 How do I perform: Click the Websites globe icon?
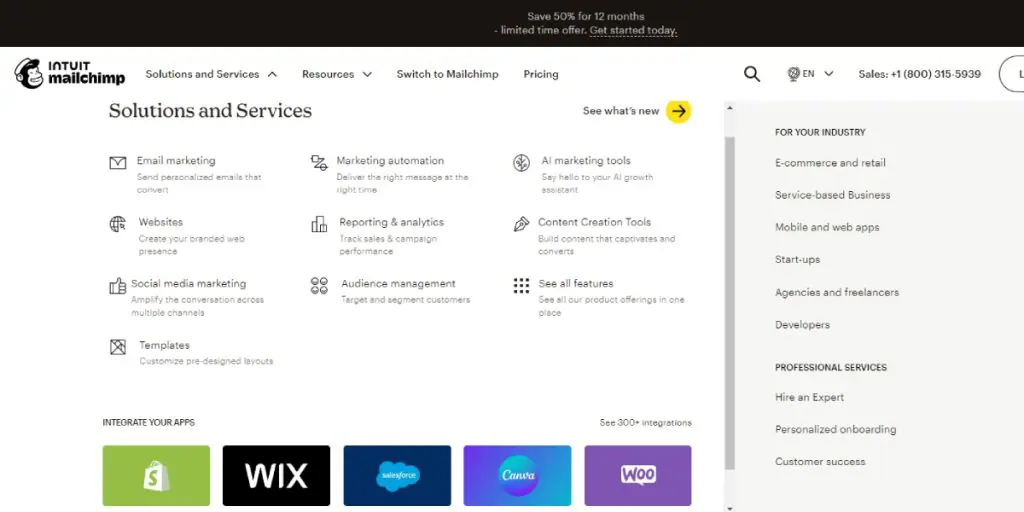(x=118, y=224)
